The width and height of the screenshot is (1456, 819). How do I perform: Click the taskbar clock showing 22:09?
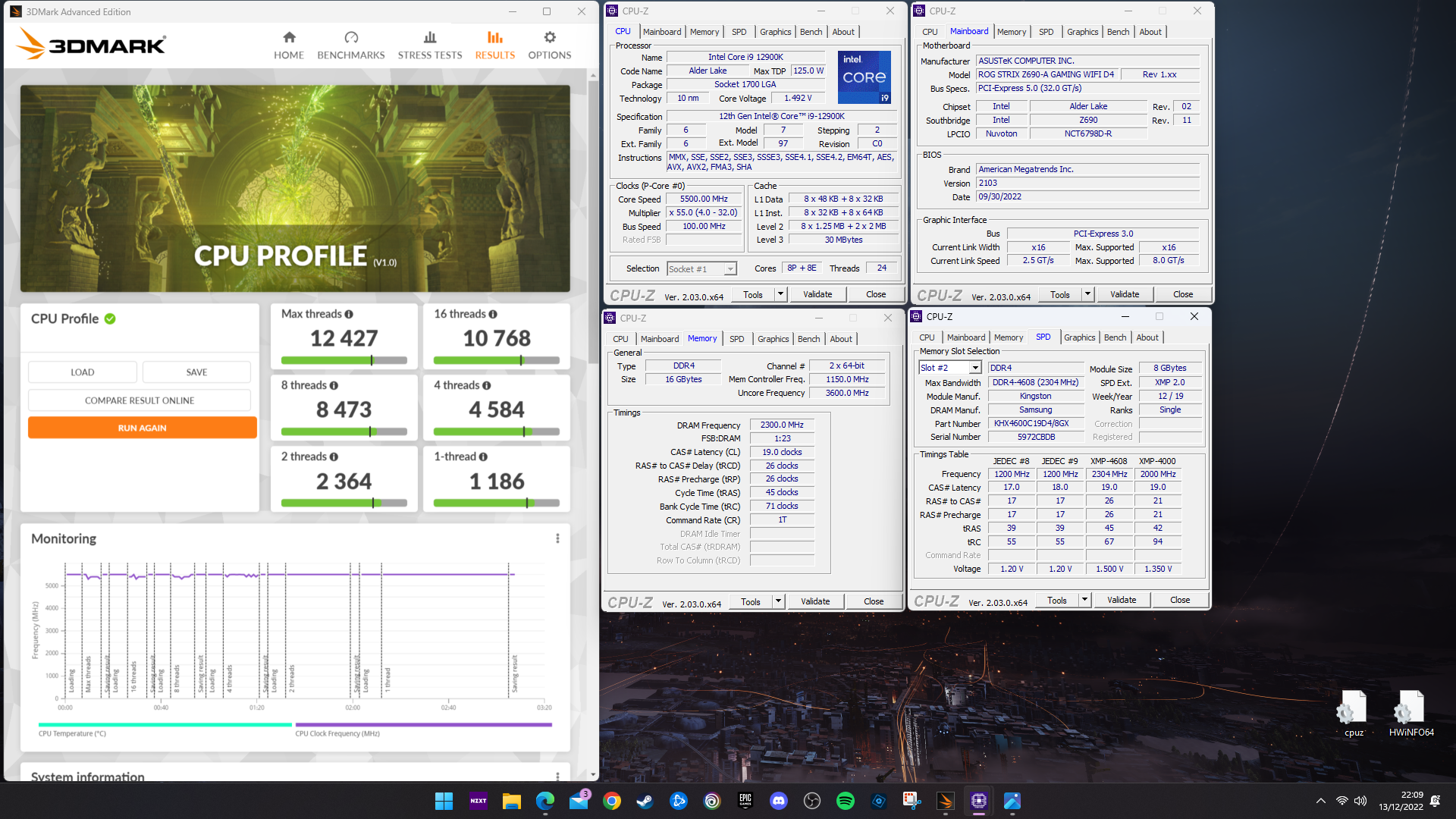[1401, 801]
